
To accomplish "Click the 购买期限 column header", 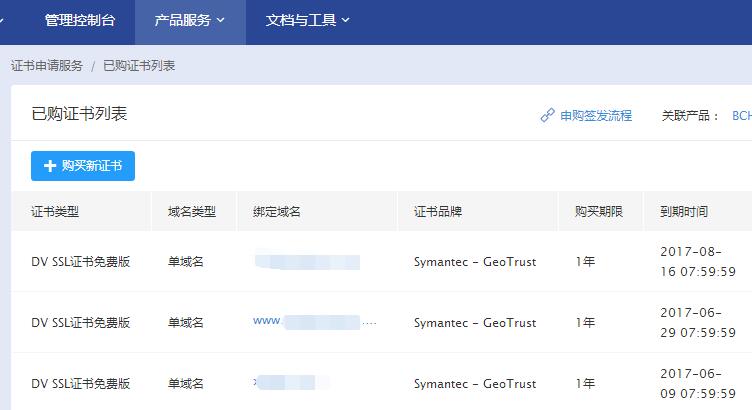I will coord(599,212).
